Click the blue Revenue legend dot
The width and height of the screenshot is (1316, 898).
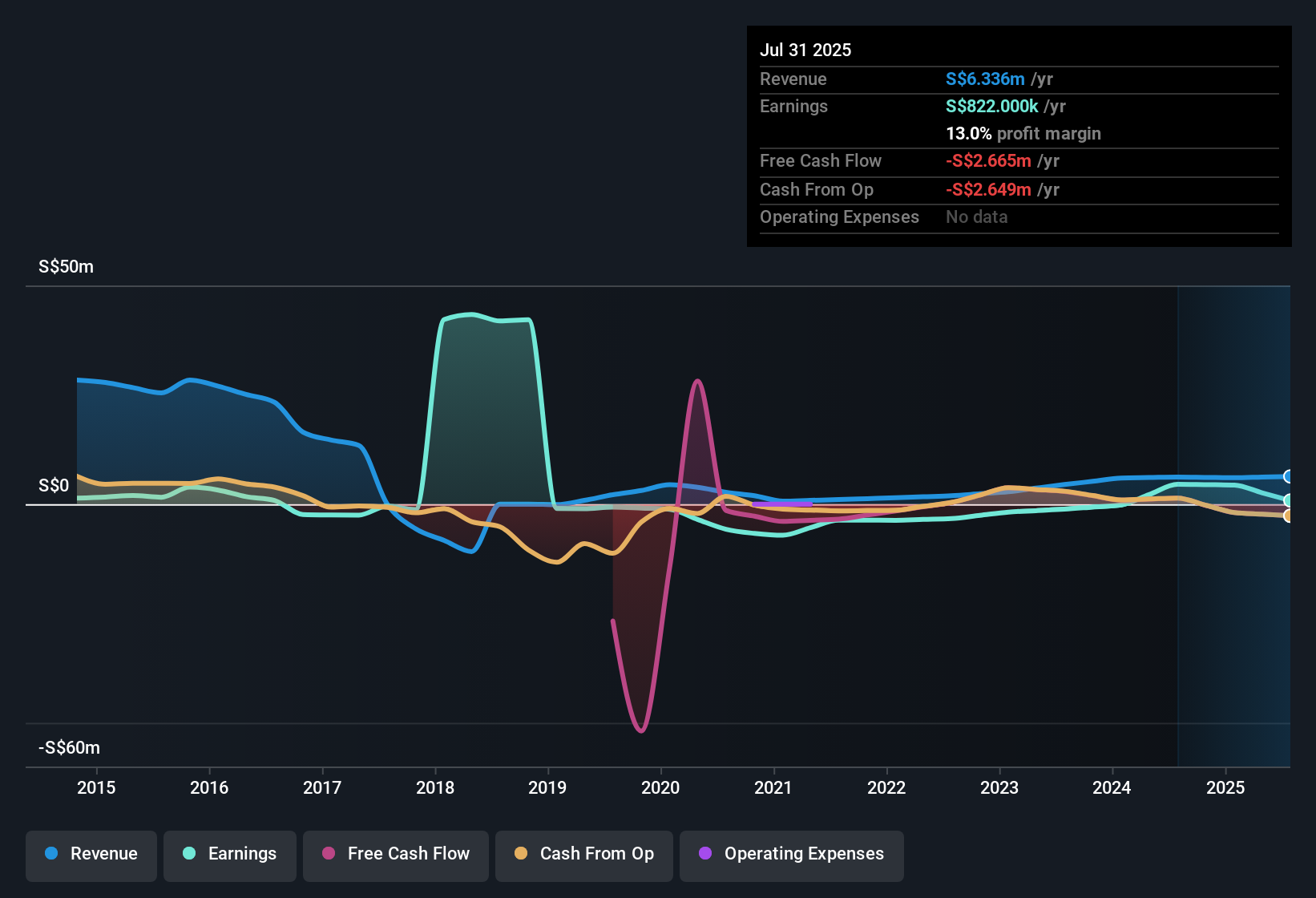pos(51,854)
